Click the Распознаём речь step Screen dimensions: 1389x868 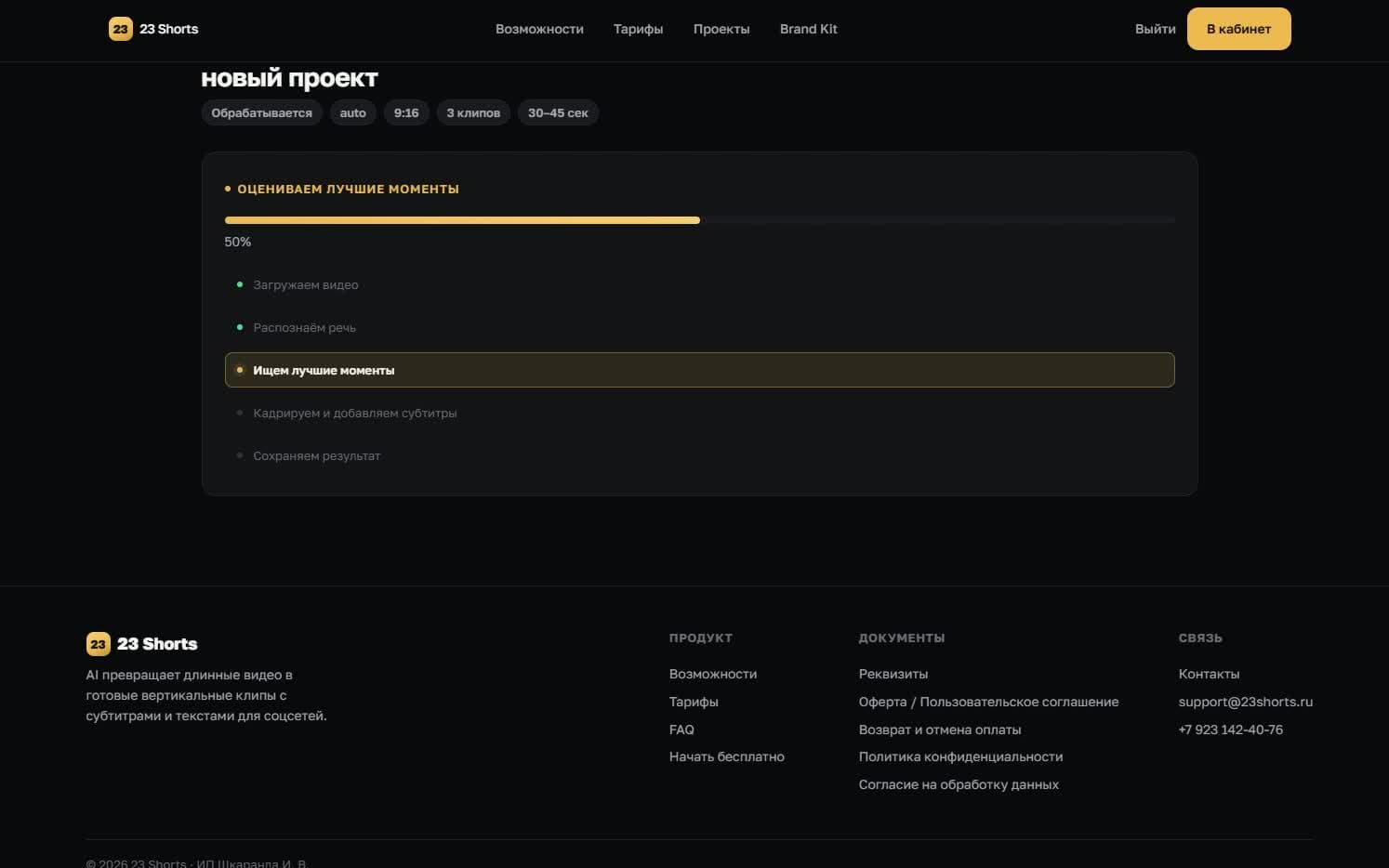click(x=699, y=327)
